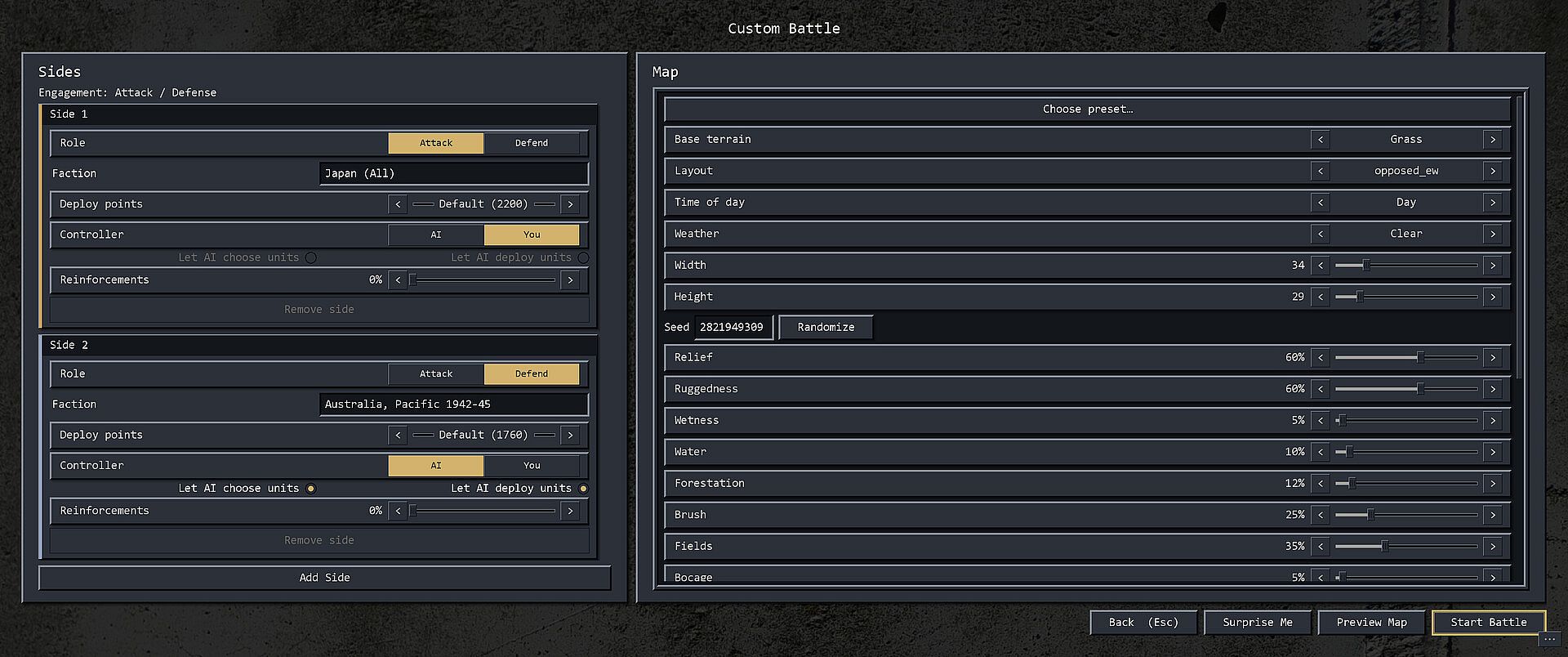Decrease Relief with left arrow
1568x657 pixels.
1321,358
